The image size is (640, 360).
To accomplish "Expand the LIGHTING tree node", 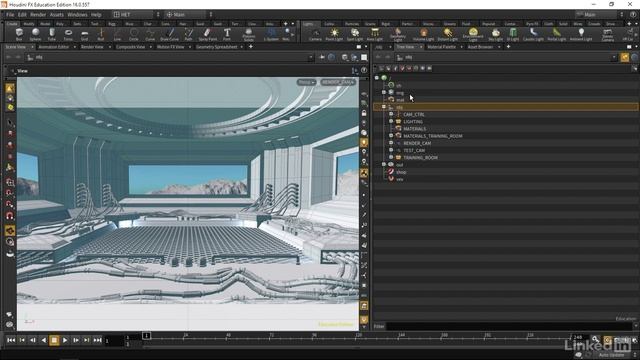I will pos(391,121).
